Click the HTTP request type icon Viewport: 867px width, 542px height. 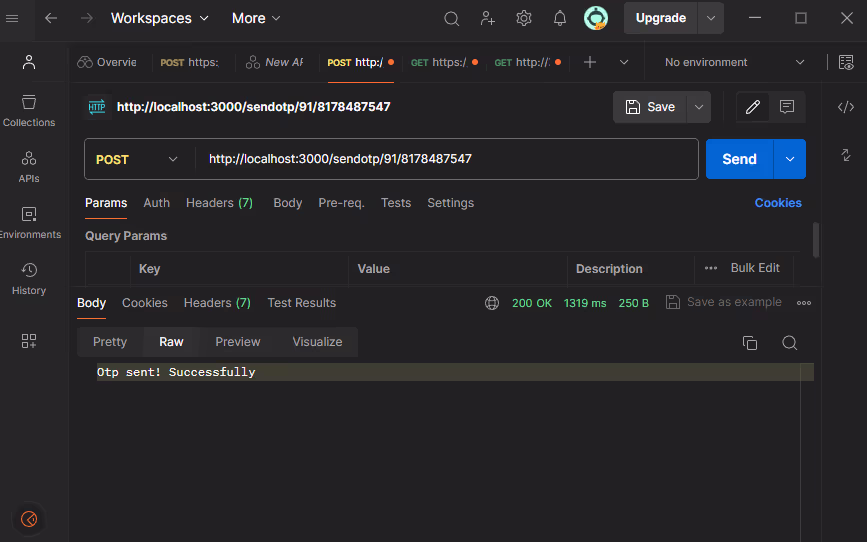97,107
